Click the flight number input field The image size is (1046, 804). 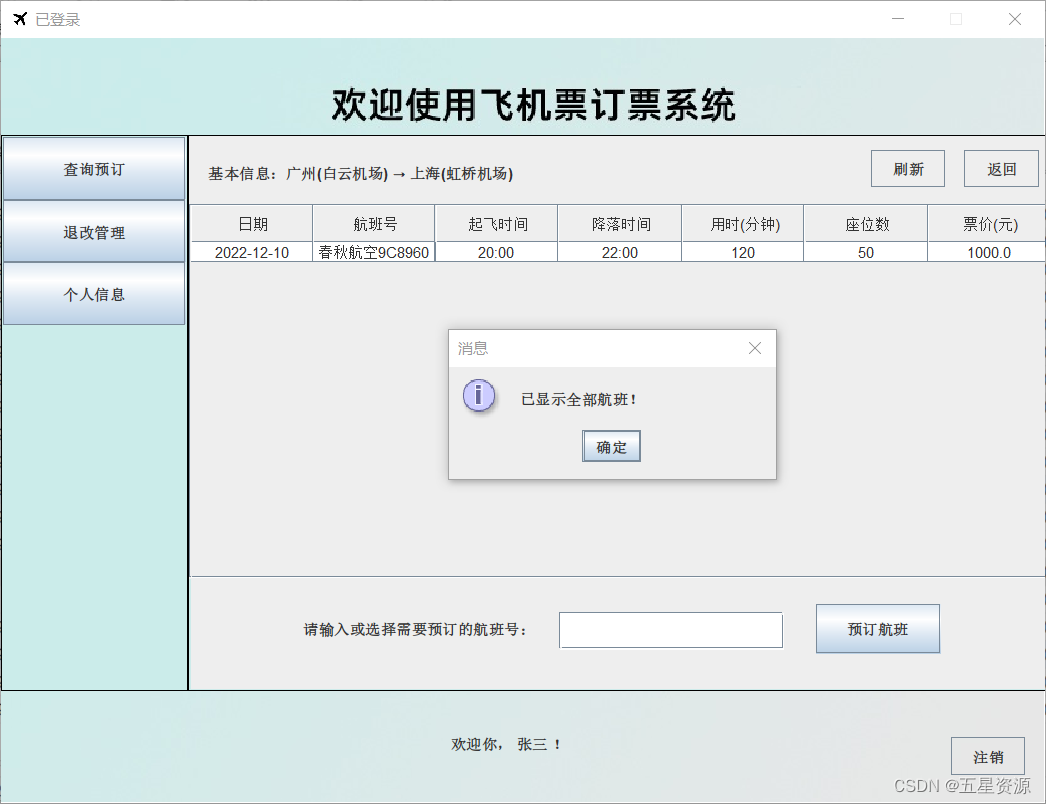coord(670,629)
